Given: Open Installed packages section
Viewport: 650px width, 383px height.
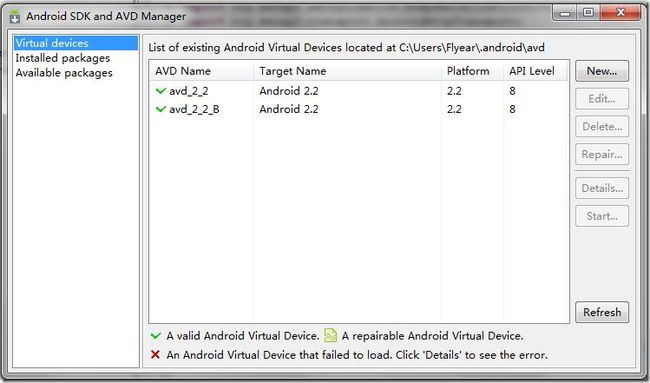Looking at the screenshot, I should 63,58.
